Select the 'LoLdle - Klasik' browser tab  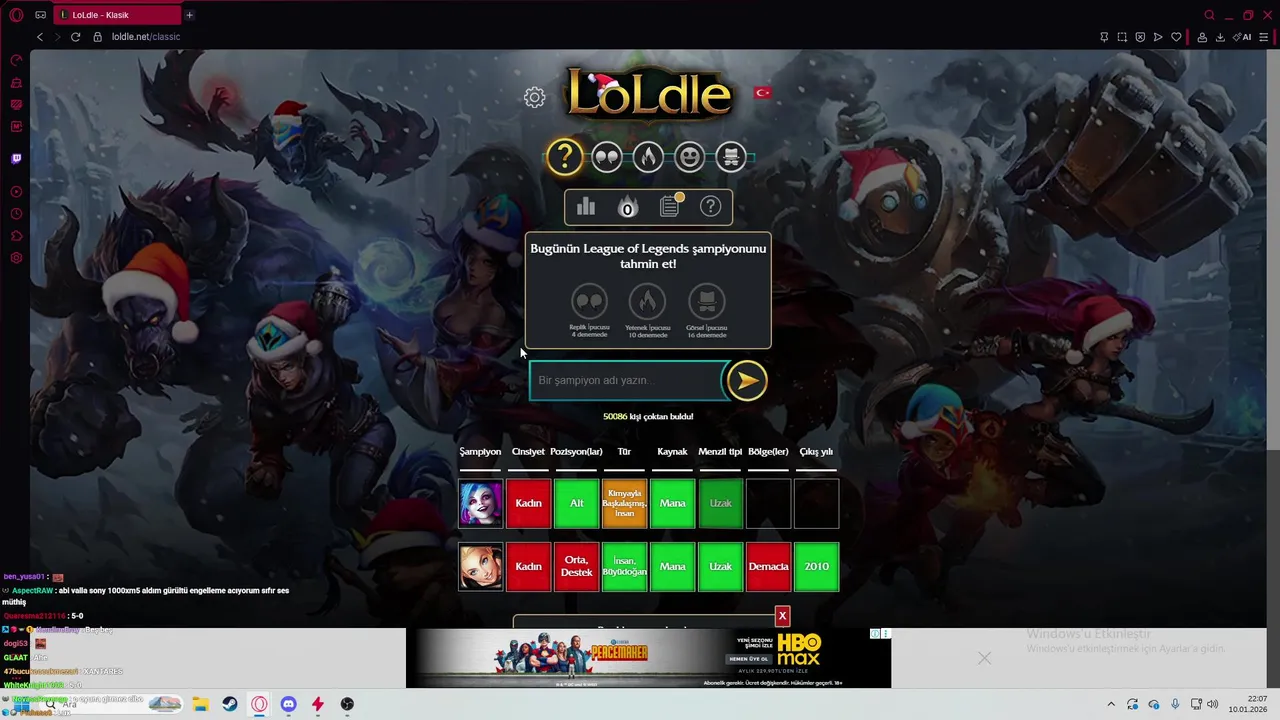coord(118,15)
